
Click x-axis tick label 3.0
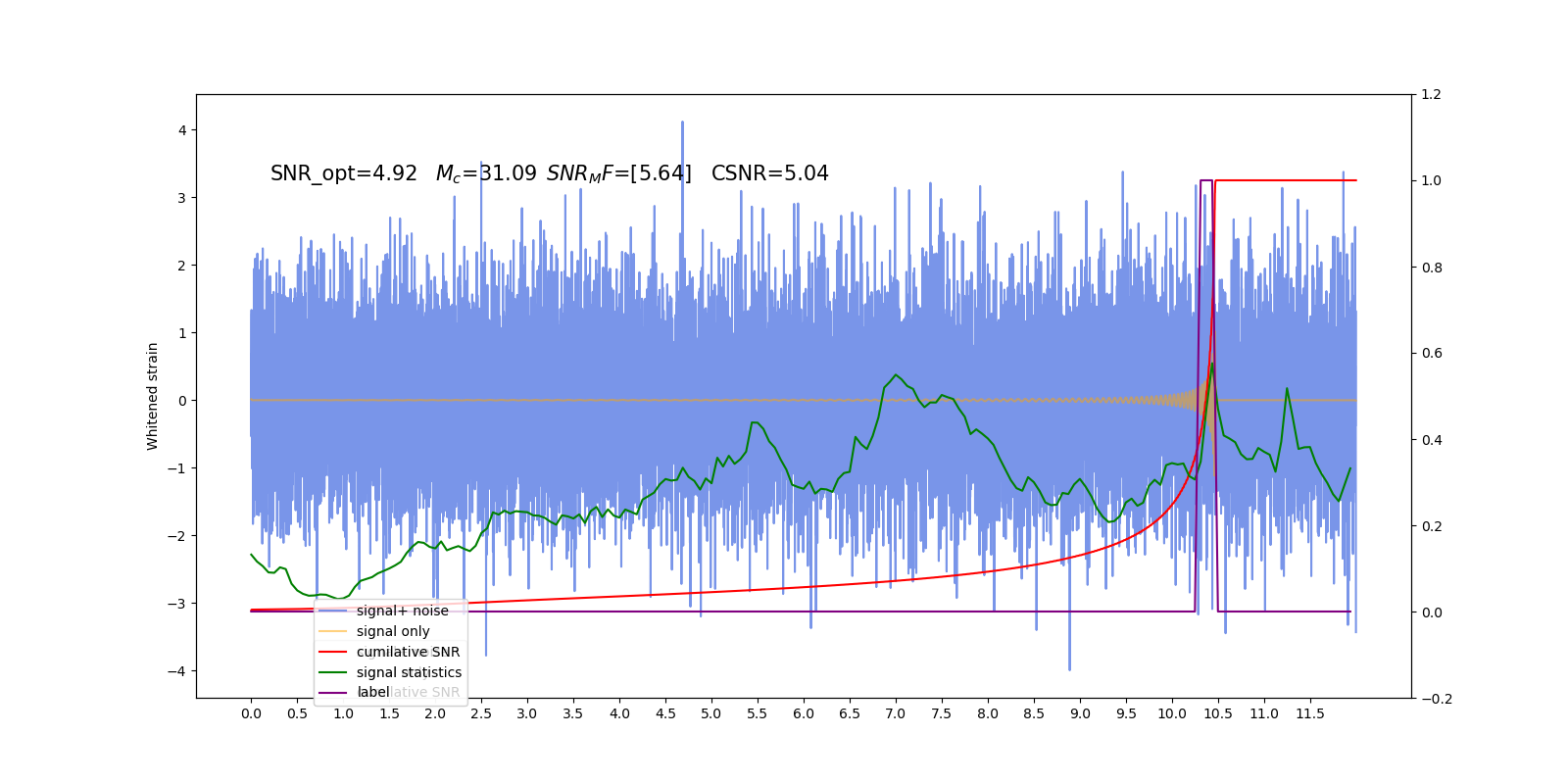[x=527, y=713]
